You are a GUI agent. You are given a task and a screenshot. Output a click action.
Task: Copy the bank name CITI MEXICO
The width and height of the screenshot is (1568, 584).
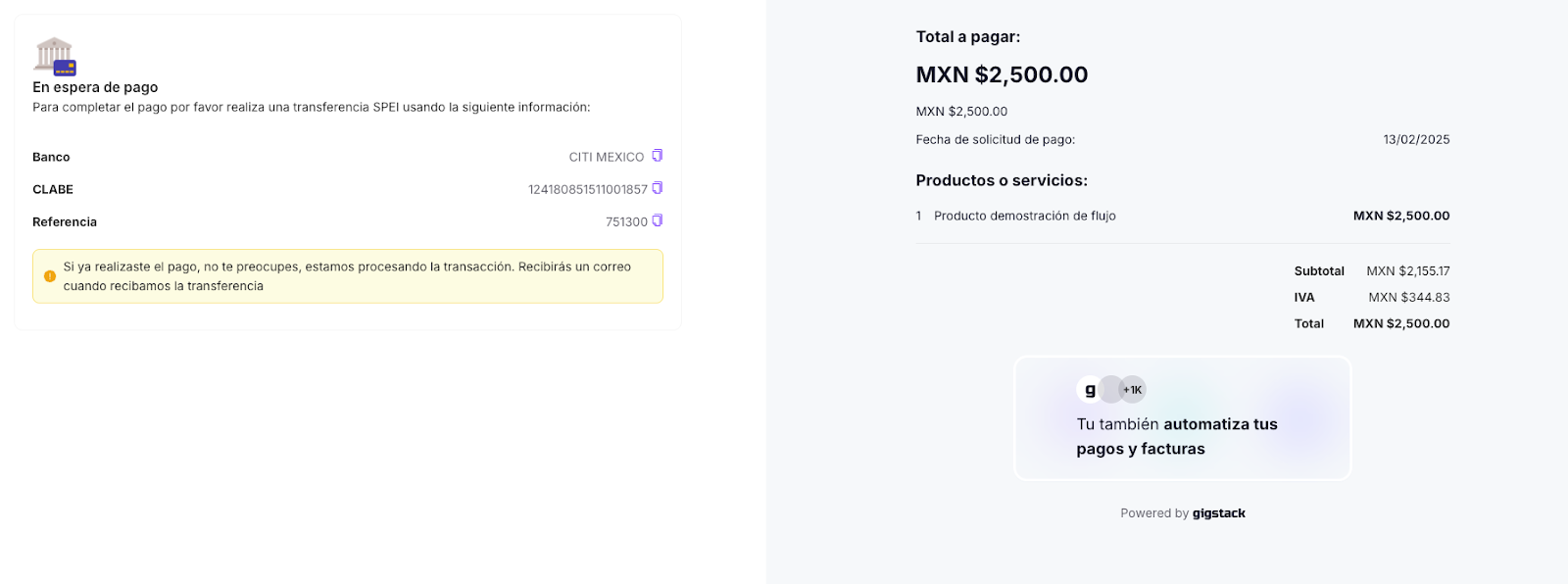pos(658,156)
